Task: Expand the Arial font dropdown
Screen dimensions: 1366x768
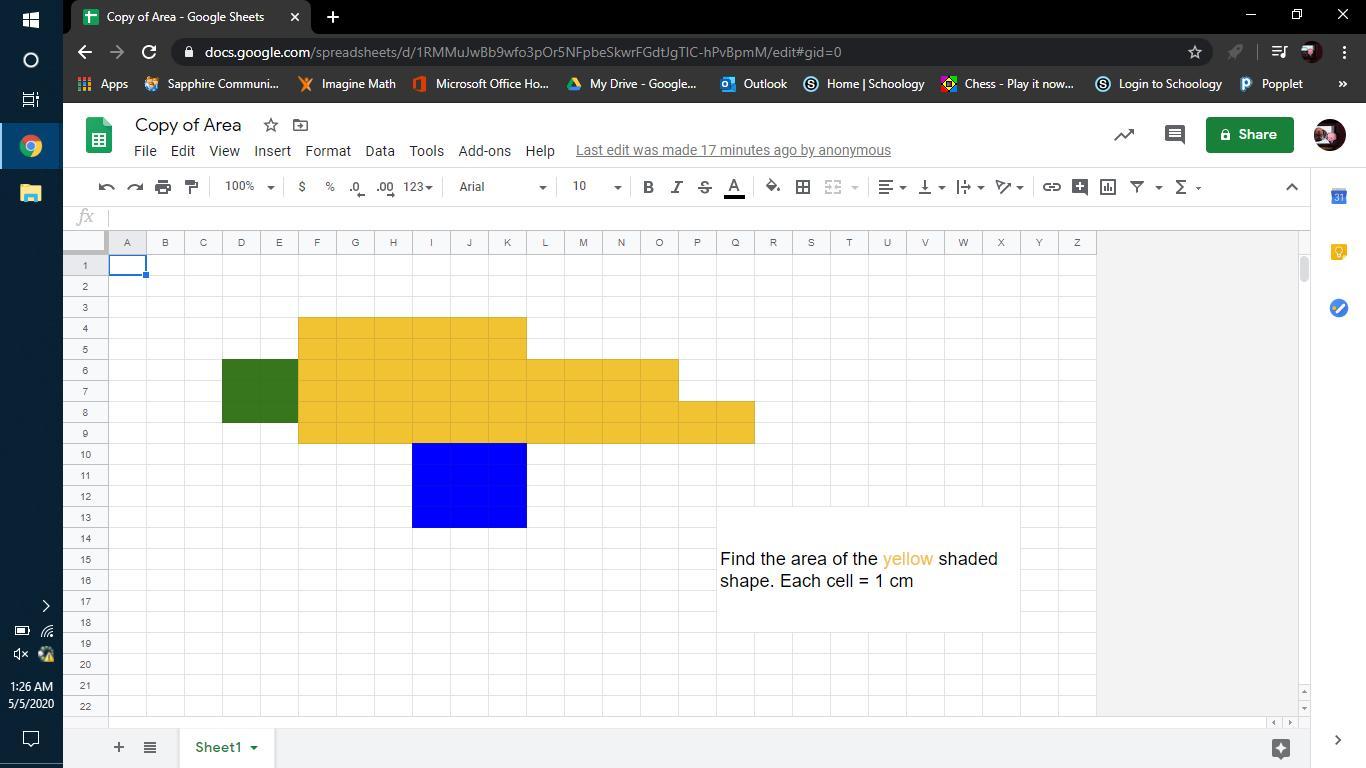Action: coord(502,187)
